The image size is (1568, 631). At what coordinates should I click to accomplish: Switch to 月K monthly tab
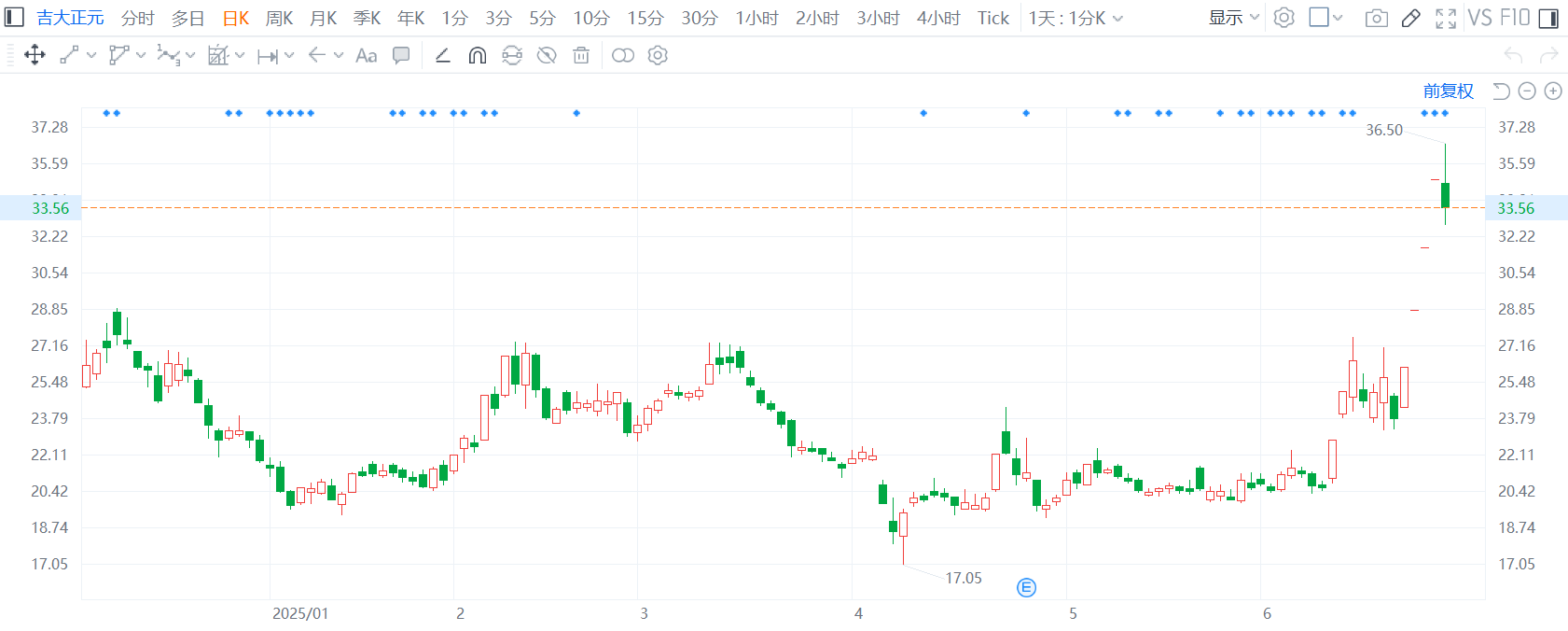324,18
